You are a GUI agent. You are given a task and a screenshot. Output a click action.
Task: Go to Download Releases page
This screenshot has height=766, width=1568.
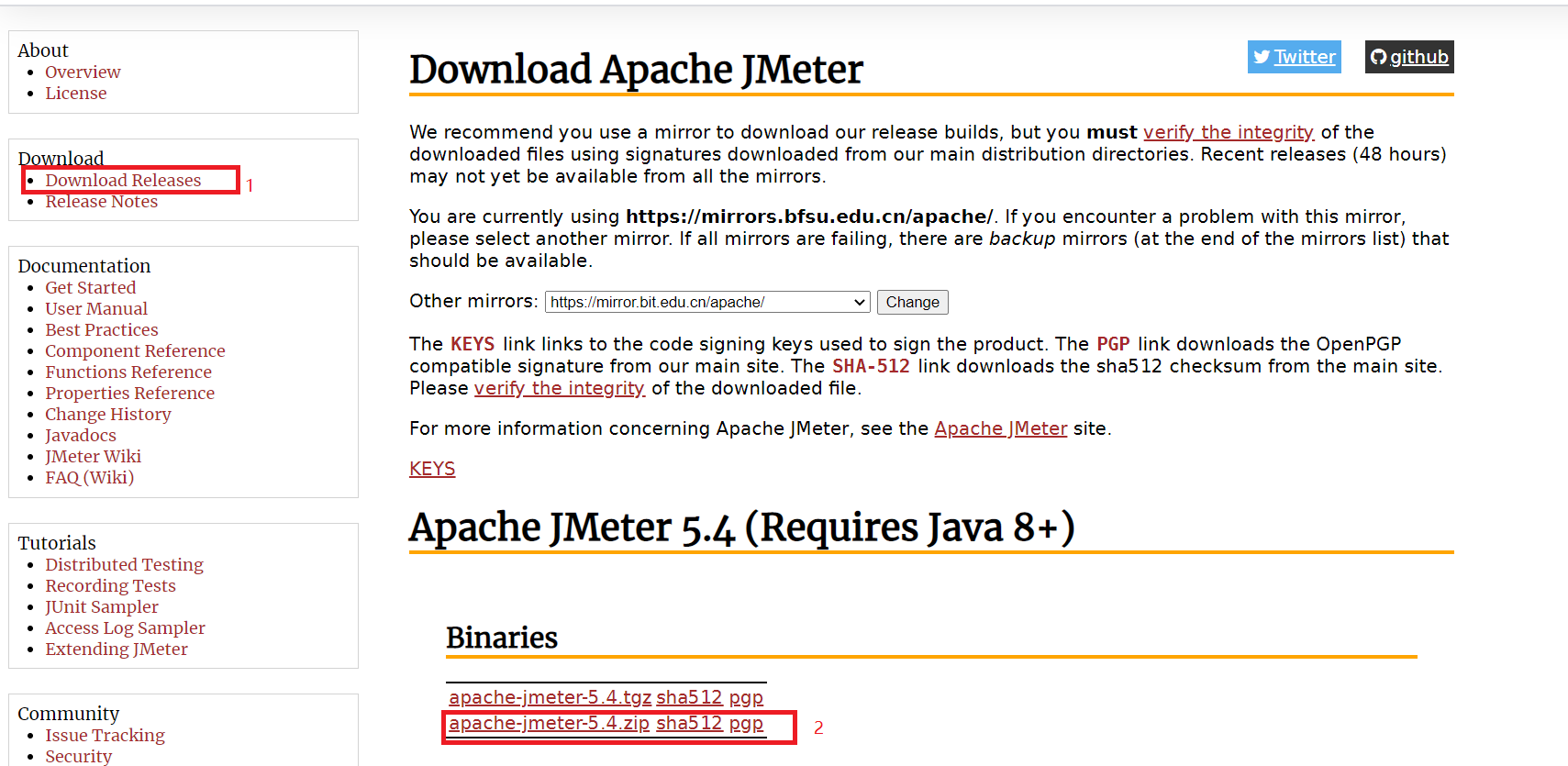123,180
